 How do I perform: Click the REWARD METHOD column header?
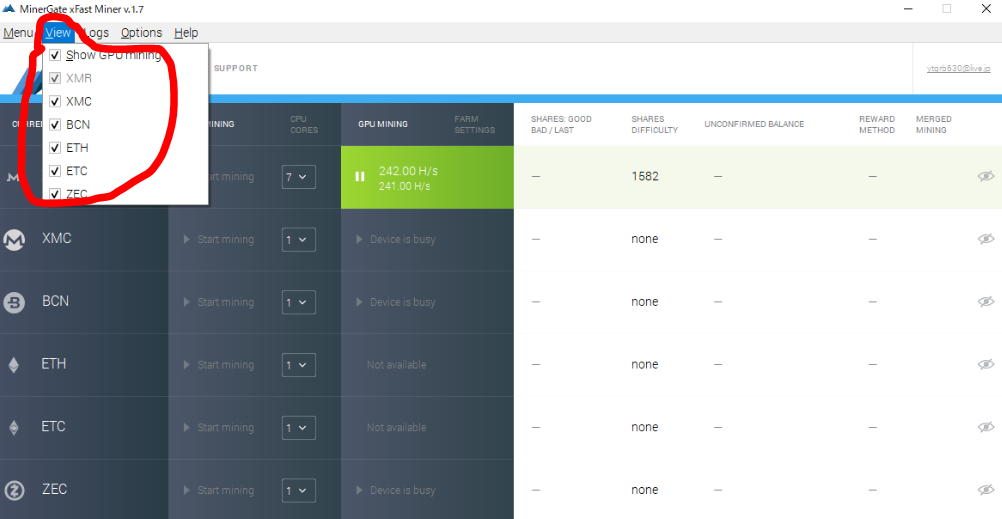pyautogui.click(x=877, y=125)
